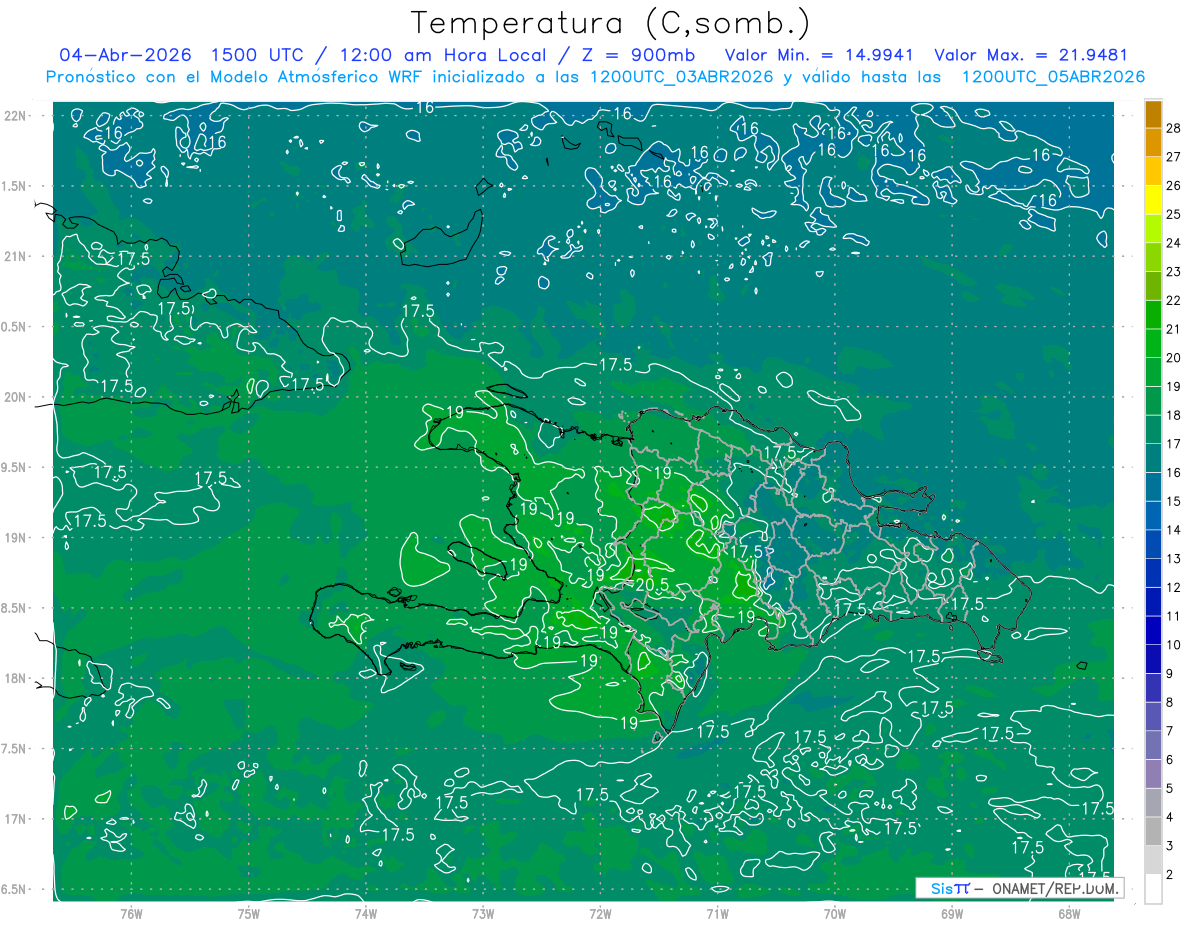Click the 72W longitude axis label
The image size is (1200, 927).
pos(600,913)
